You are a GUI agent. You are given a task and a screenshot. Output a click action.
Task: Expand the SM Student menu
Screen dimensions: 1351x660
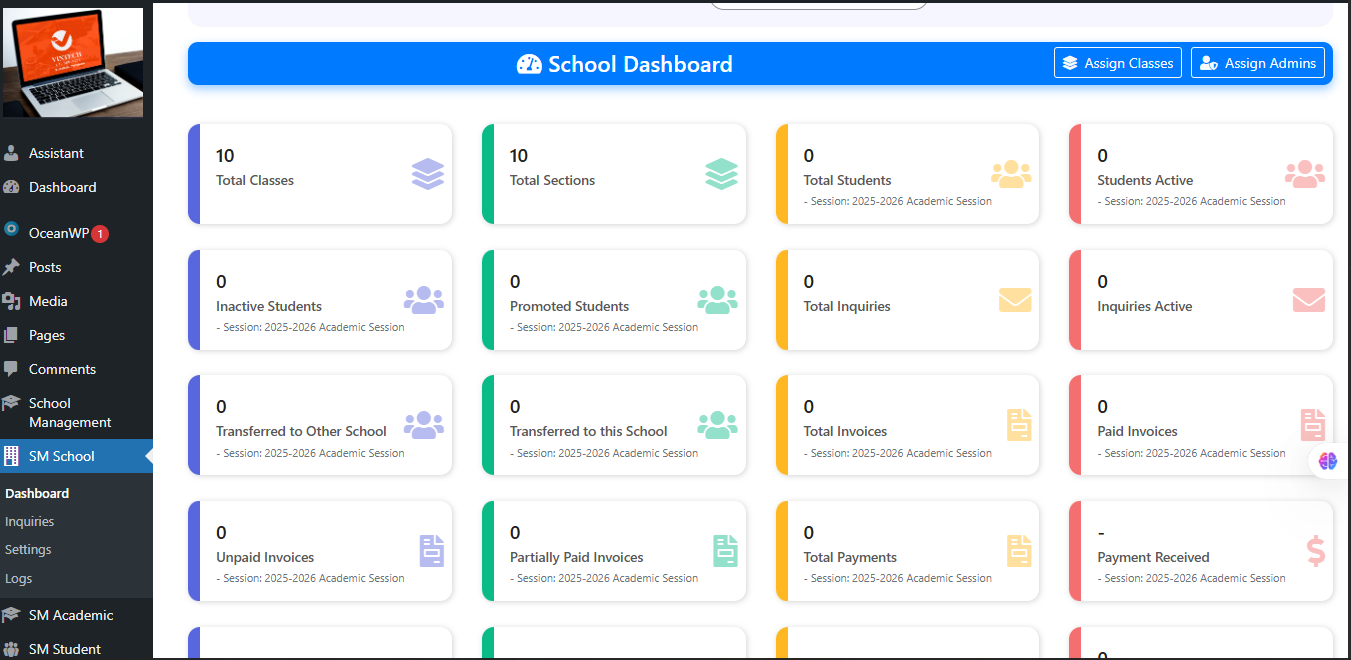(64, 649)
